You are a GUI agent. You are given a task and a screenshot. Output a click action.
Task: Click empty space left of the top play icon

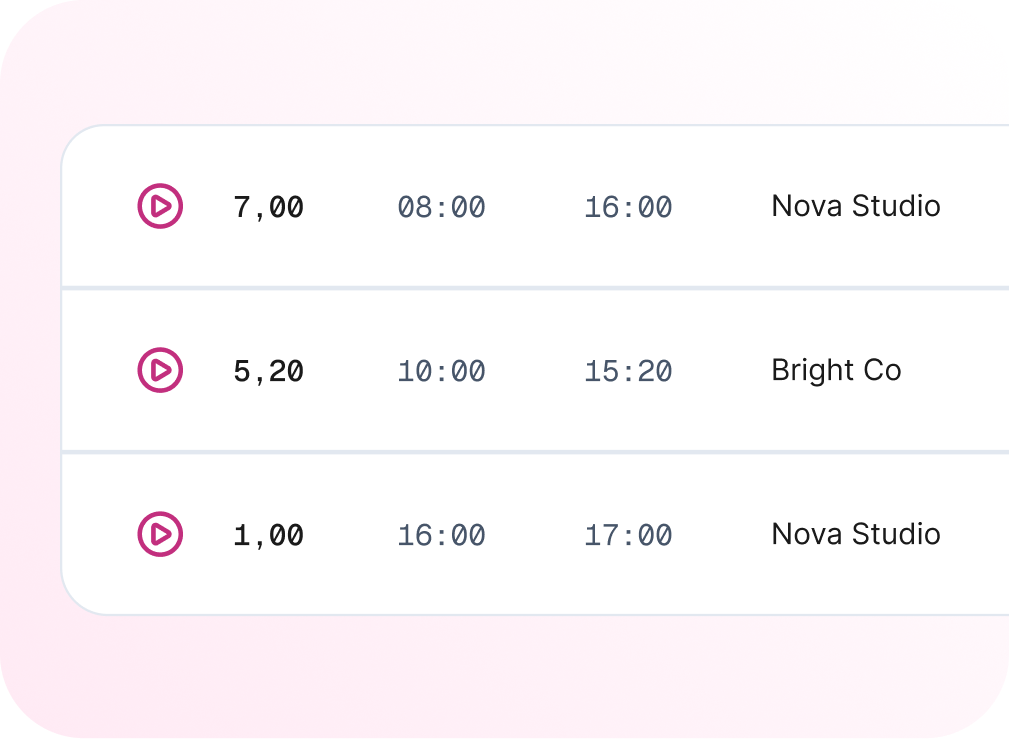pos(97,206)
